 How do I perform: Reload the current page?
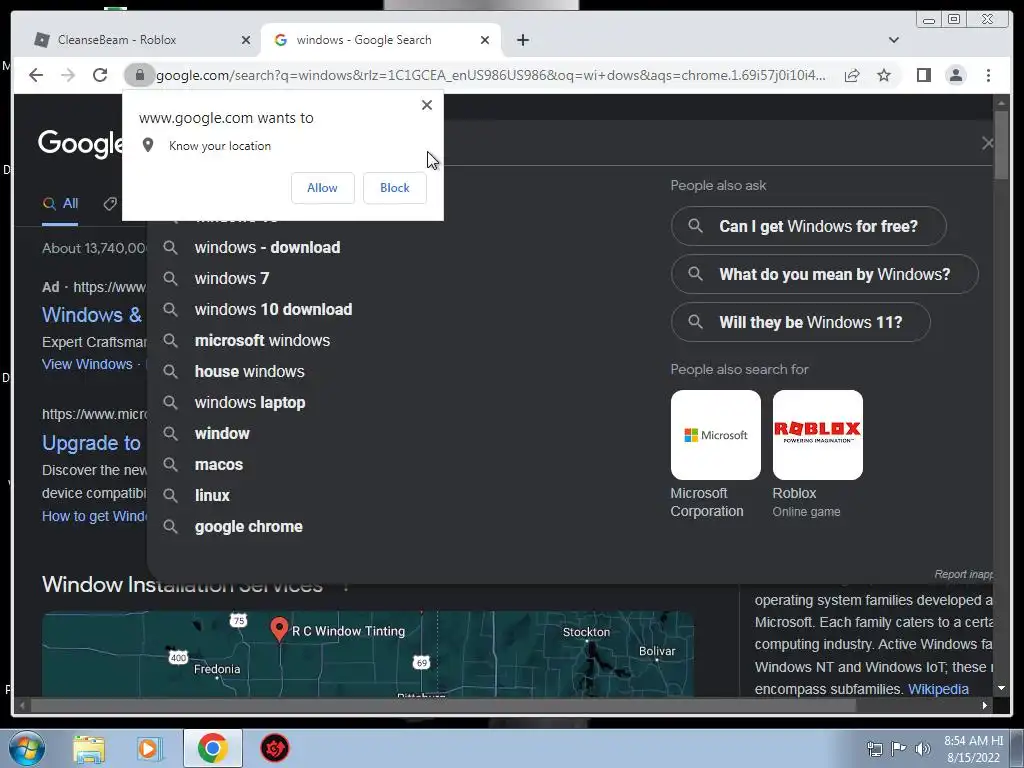100,75
